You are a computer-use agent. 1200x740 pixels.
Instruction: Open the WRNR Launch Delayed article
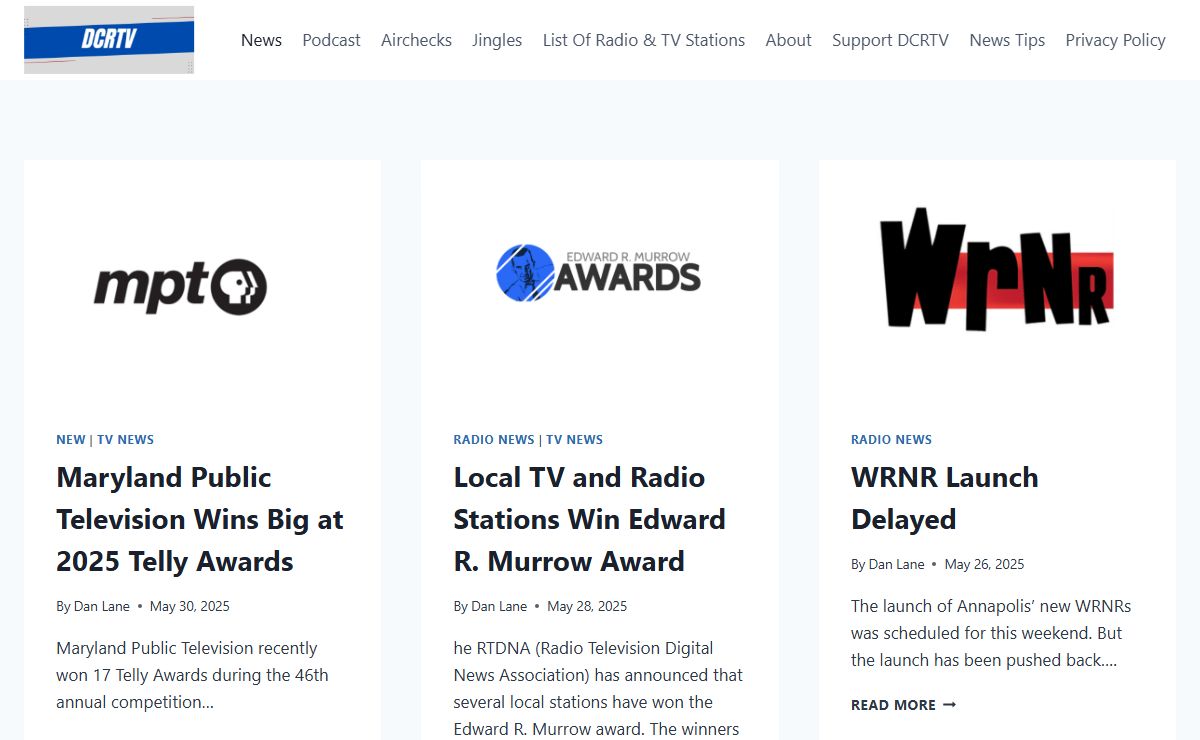[x=945, y=498]
